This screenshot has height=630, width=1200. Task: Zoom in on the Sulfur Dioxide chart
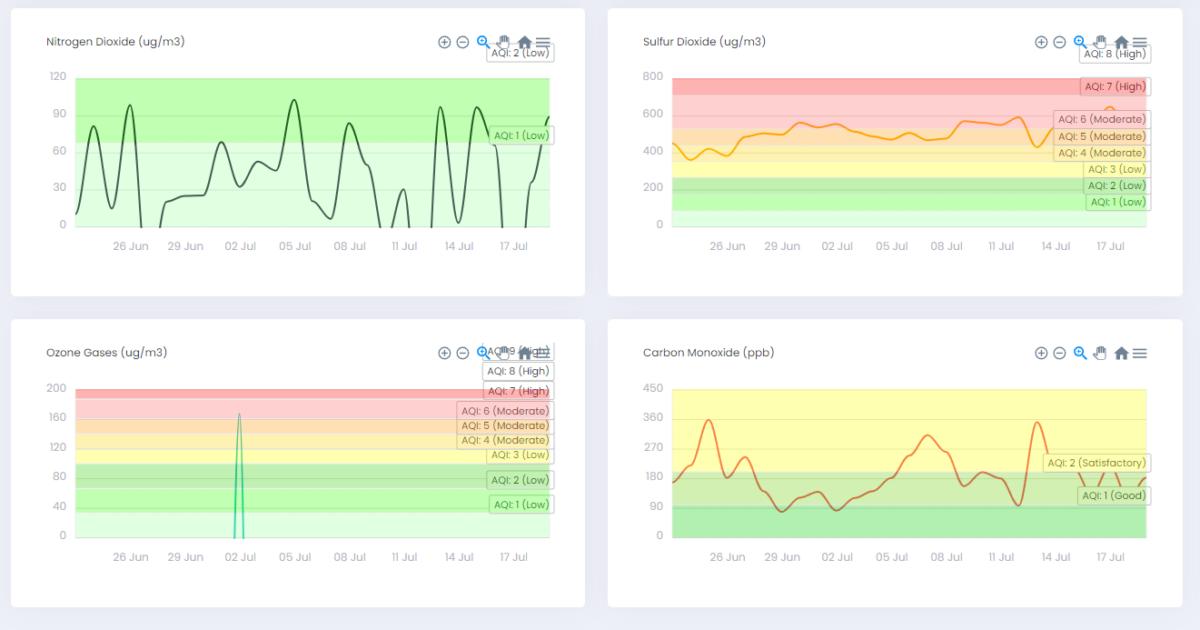[x=1041, y=42]
